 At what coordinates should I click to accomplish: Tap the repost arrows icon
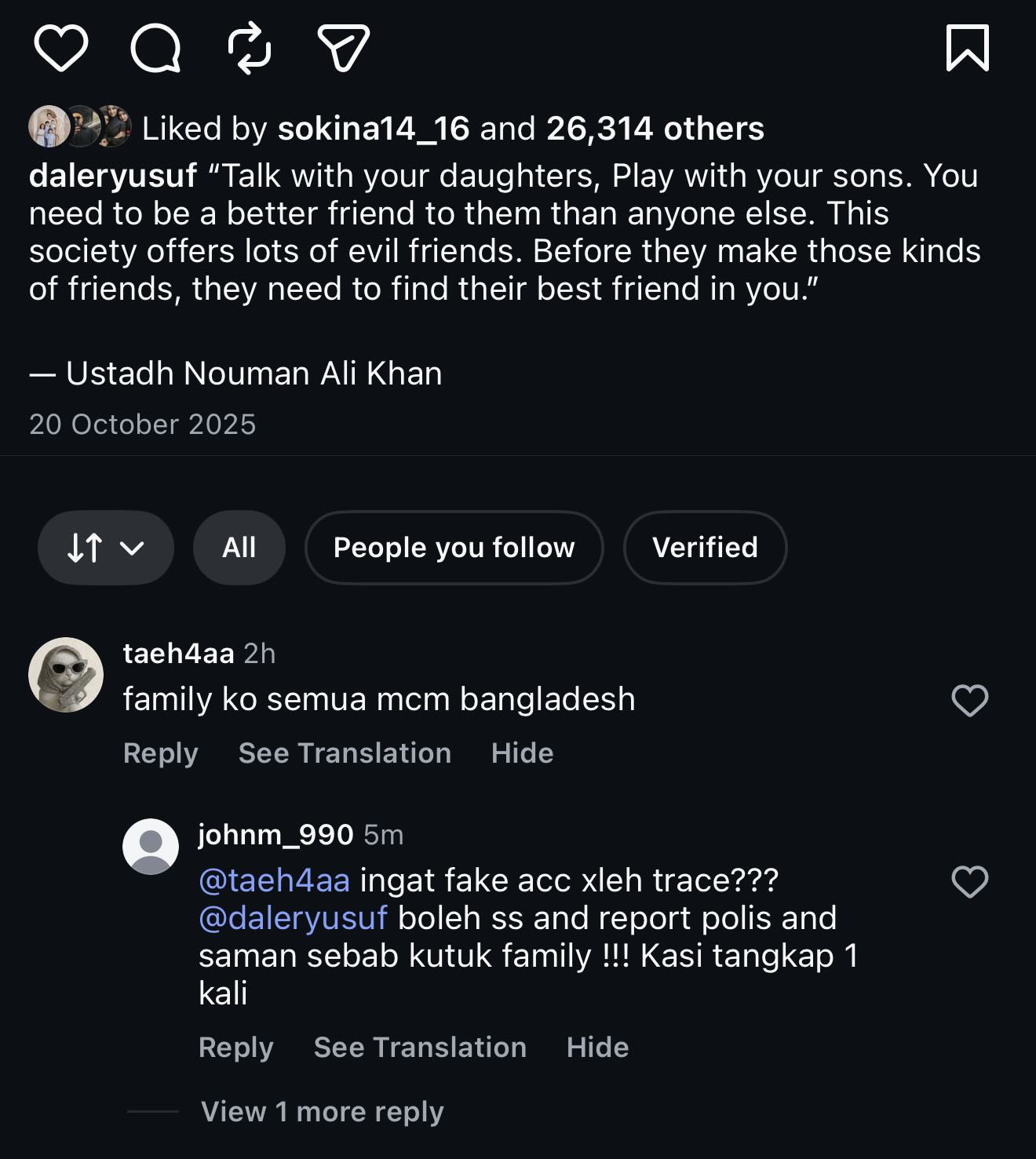(250, 48)
